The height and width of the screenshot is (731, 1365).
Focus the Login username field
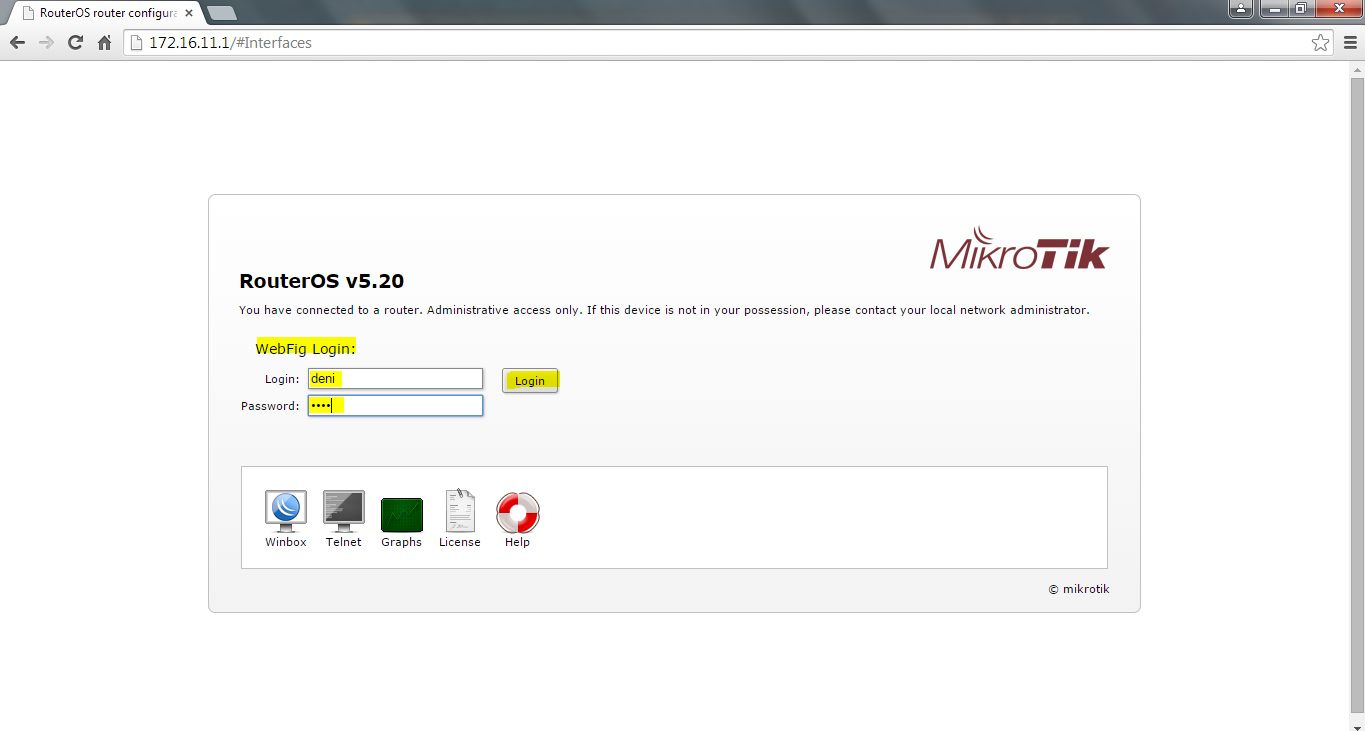click(395, 379)
